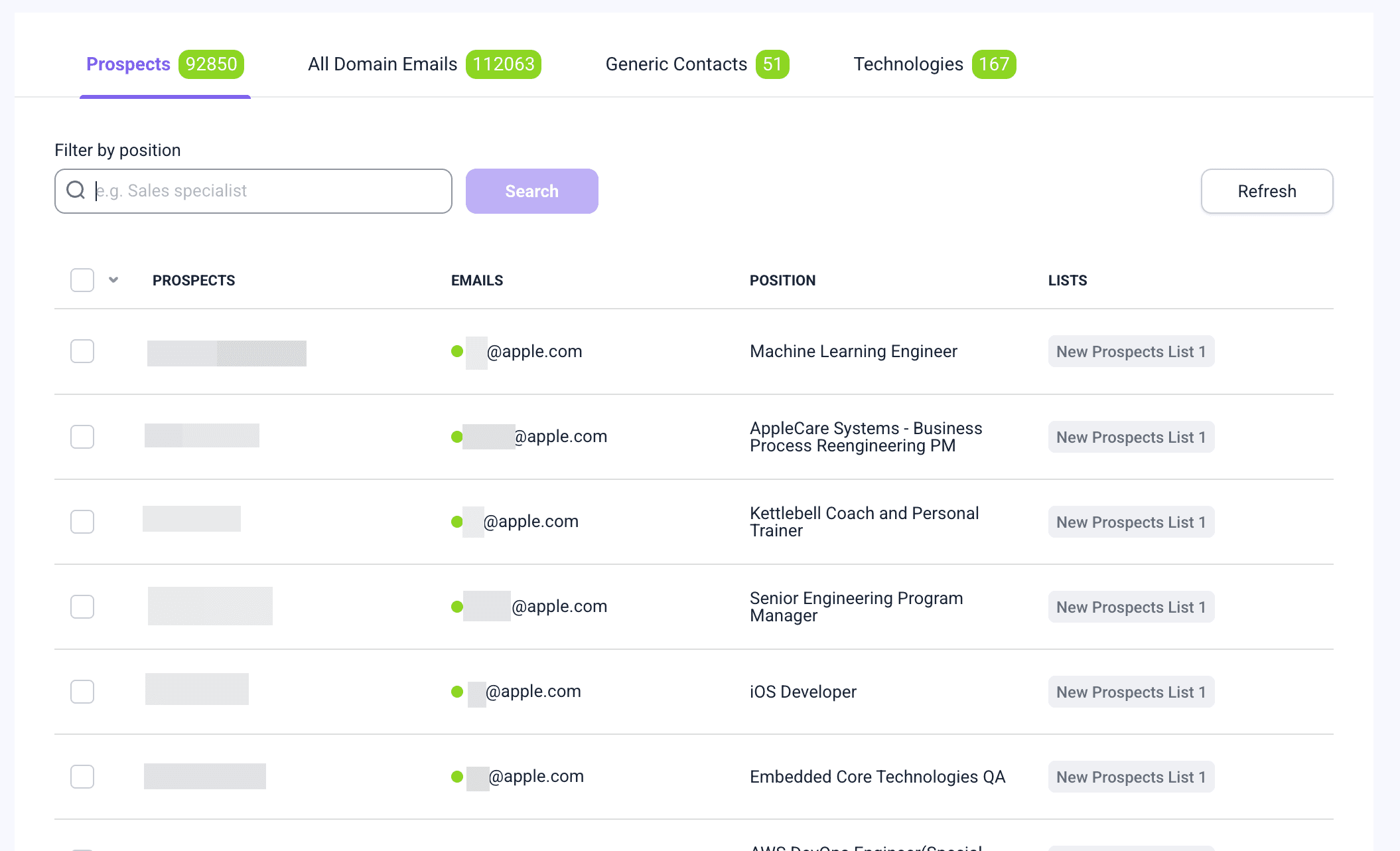Click Kettlebell Coach and Personal Trainer text
The image size is (1400, 851).
coord(865,522)
